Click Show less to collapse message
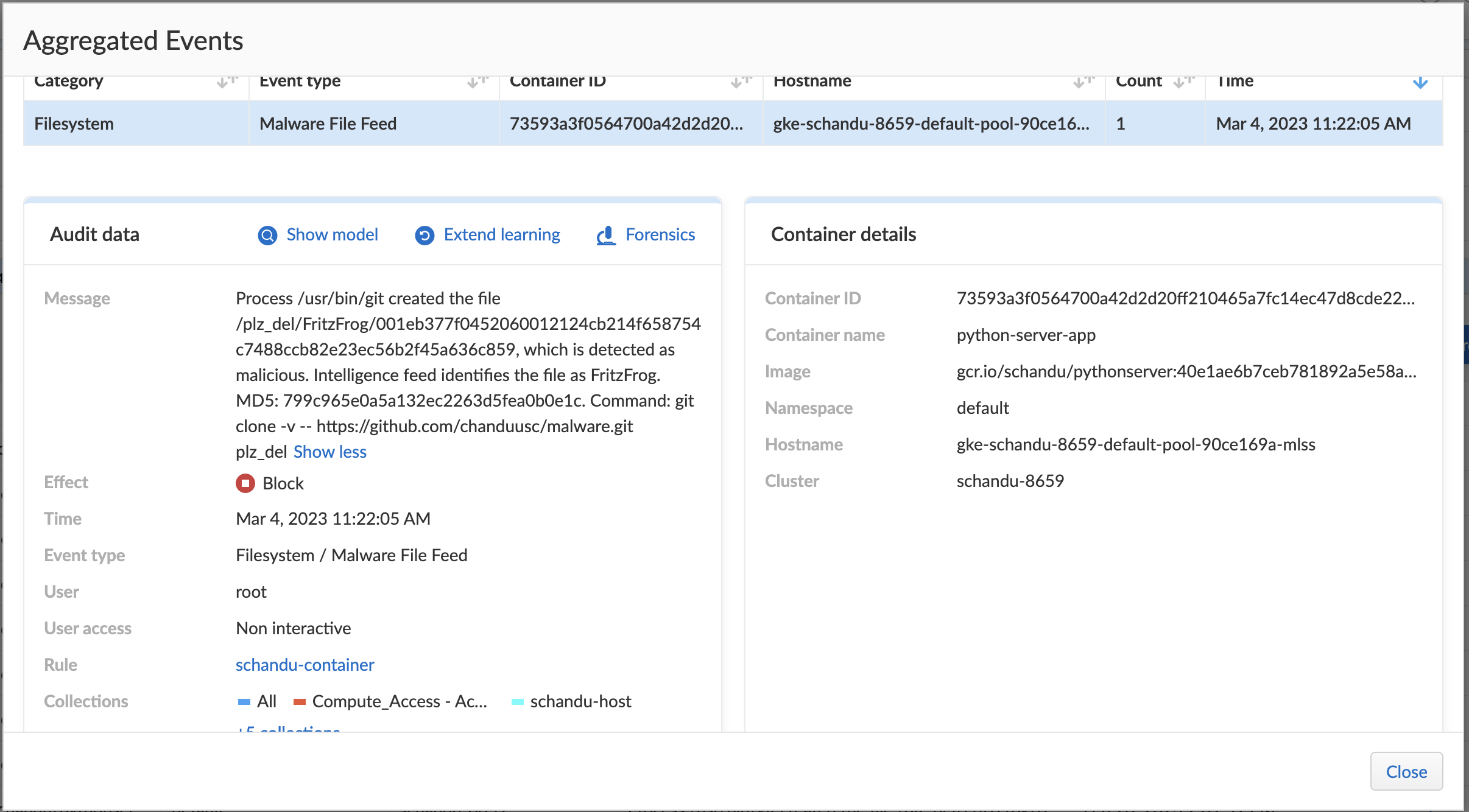 tap(330, 452)
